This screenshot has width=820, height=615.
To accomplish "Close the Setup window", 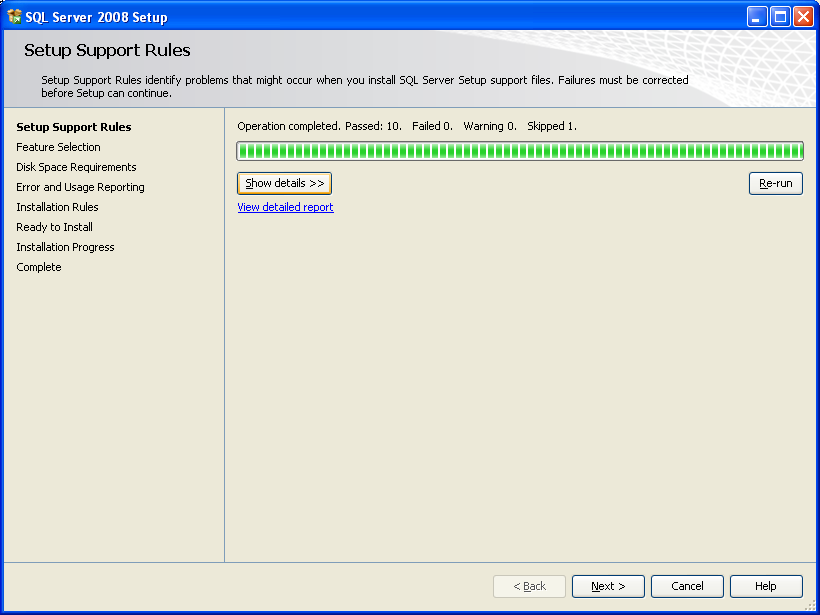I will point(803,17).
